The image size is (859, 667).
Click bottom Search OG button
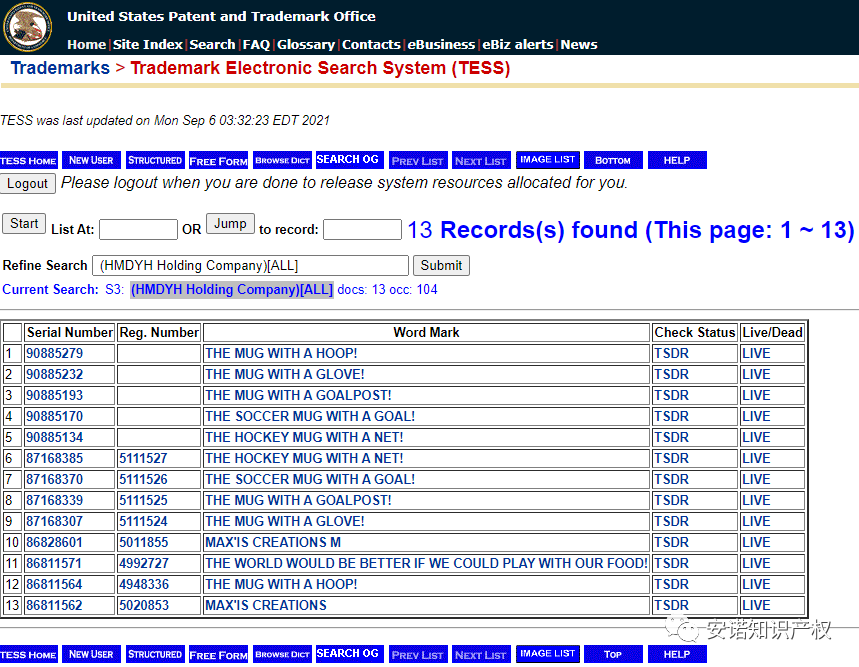pyautogui.click(x=348, y=654)
